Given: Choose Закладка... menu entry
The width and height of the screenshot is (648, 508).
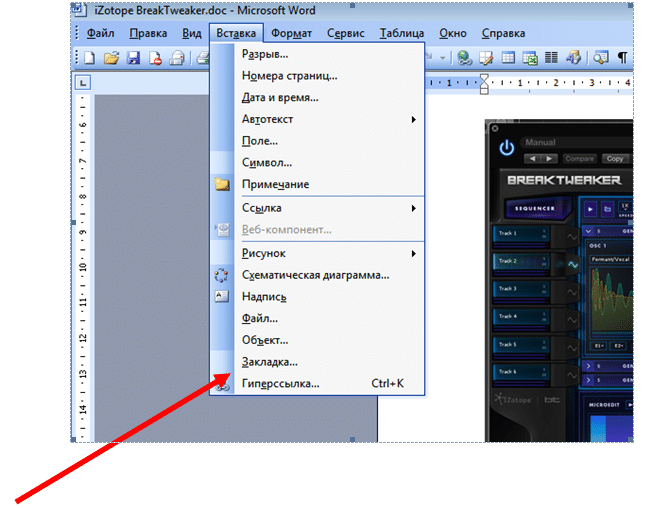Looking at the screenshot, I should (317, 362).
